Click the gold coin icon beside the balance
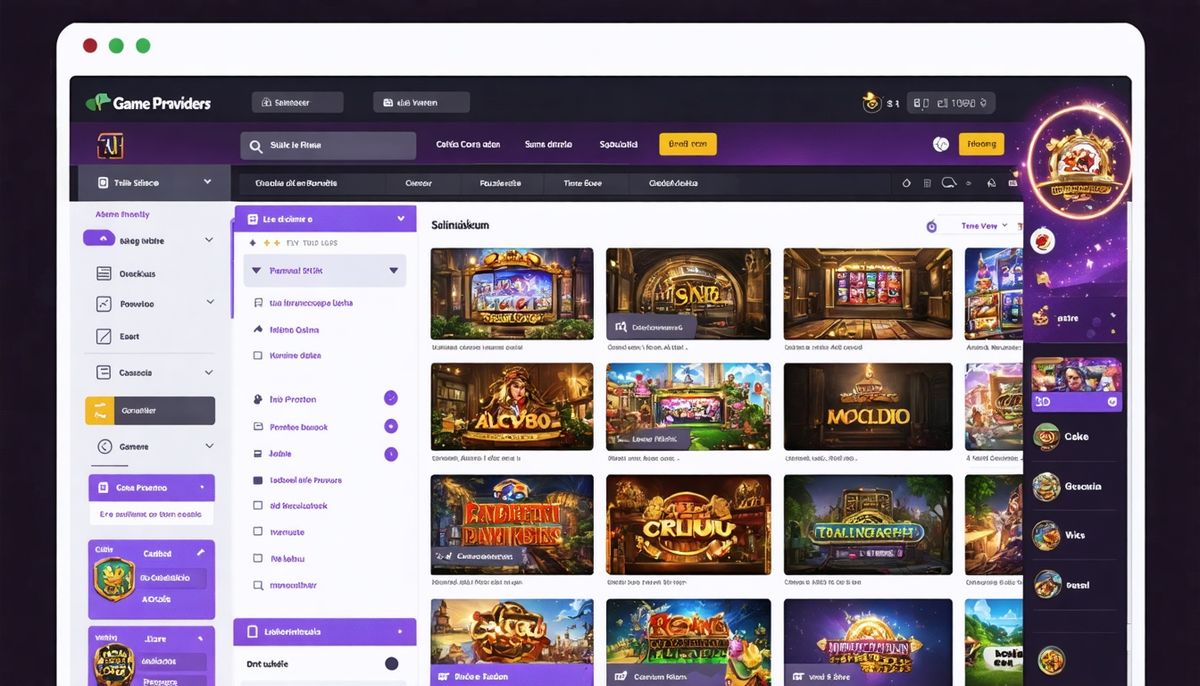1200x686 pixels. [870, 102]
